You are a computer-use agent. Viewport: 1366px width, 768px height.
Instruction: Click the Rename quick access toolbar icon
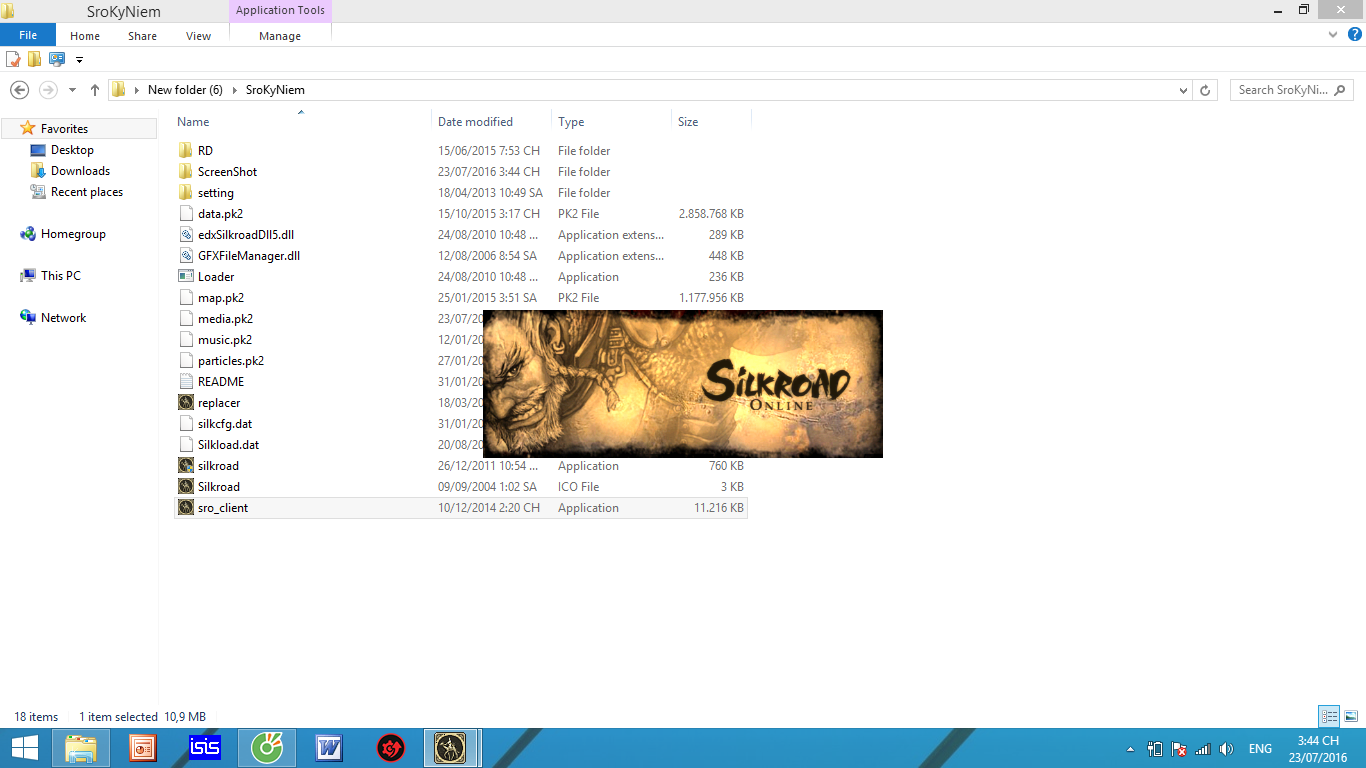[x=56, y=59]
